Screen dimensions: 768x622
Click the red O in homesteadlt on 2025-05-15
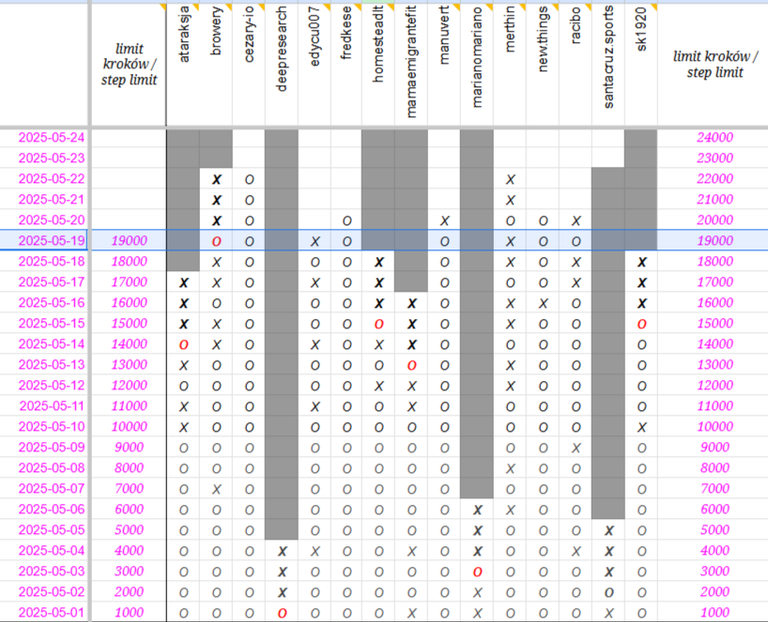[x=378, y=324]
